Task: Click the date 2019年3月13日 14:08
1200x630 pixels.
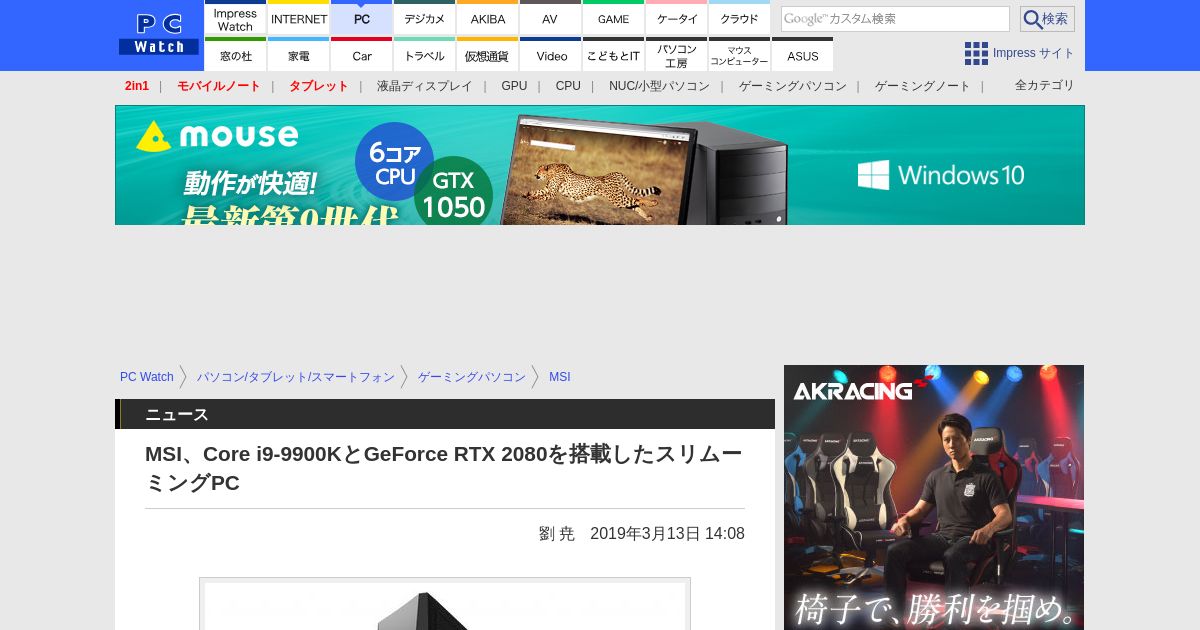Action: [x=667, y=534]
